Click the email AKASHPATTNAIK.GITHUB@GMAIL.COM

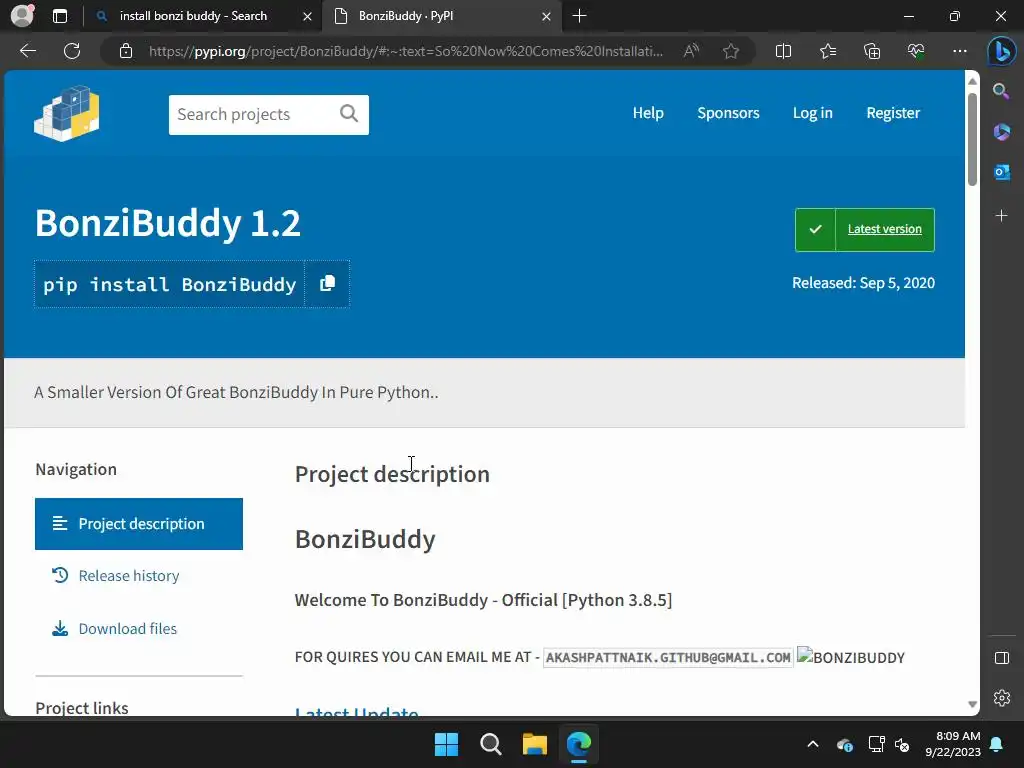[667, 657]
